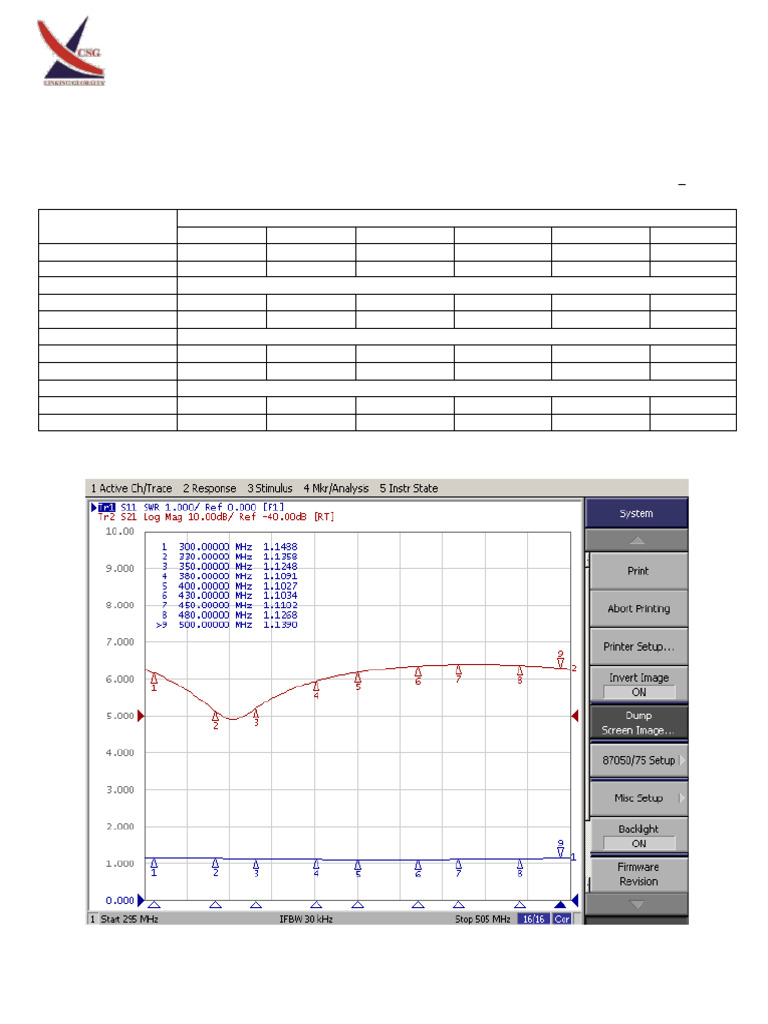Select blue SWR trace marker 1

154,868
